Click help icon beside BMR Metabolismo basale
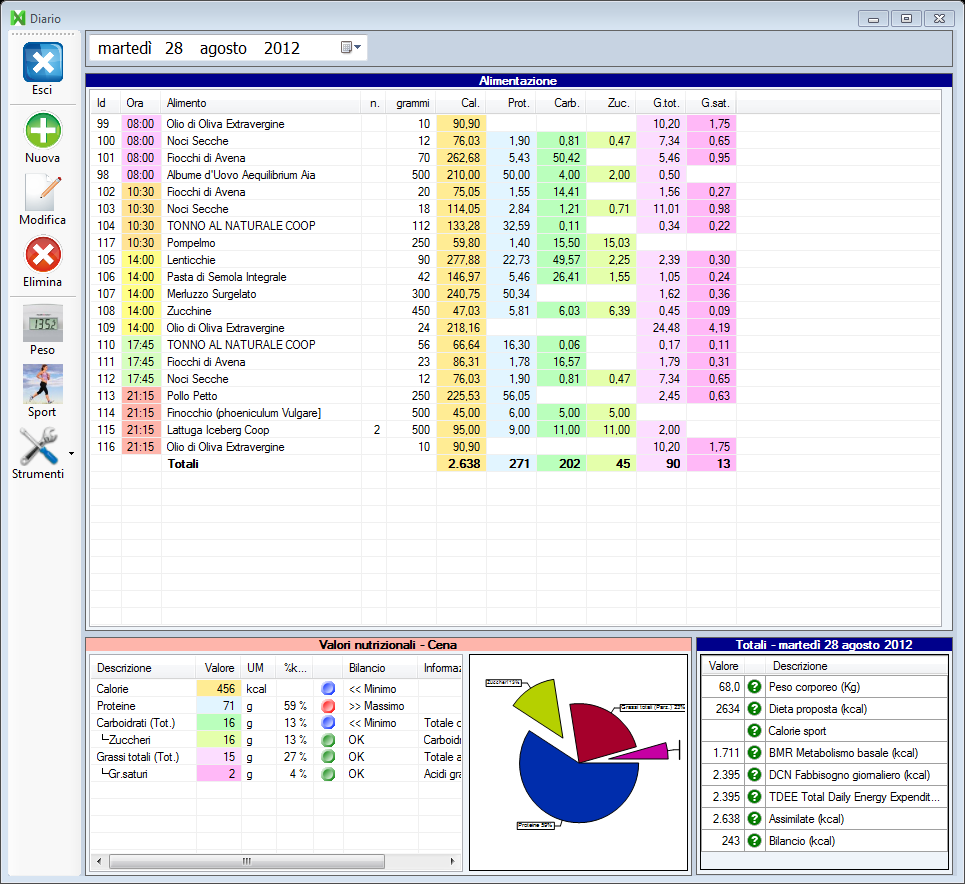 pyautogui.click(x=755, y=753)
